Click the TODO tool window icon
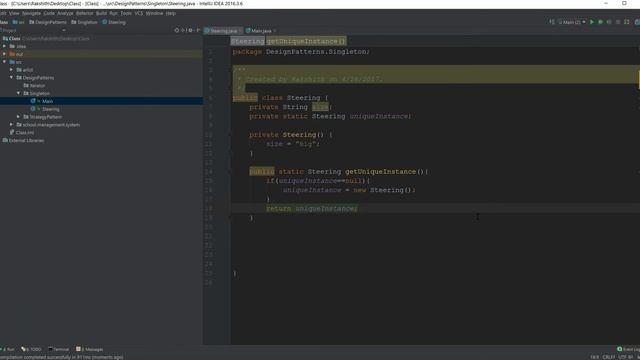This screenshot has height=360, width=640. coord(24,349)
